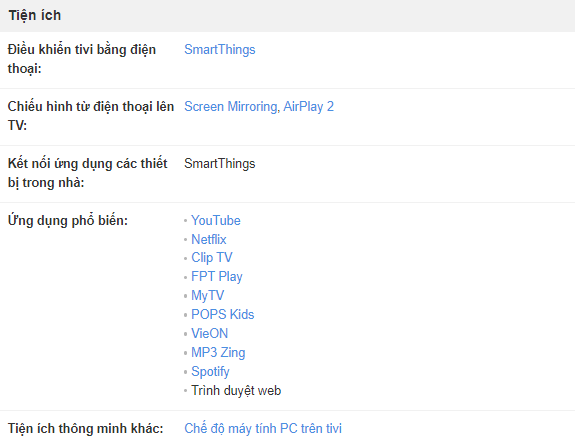Select the Trình duyệt web list item
Image resolution: width=578 pixels, height=445 pixels.
236,390
